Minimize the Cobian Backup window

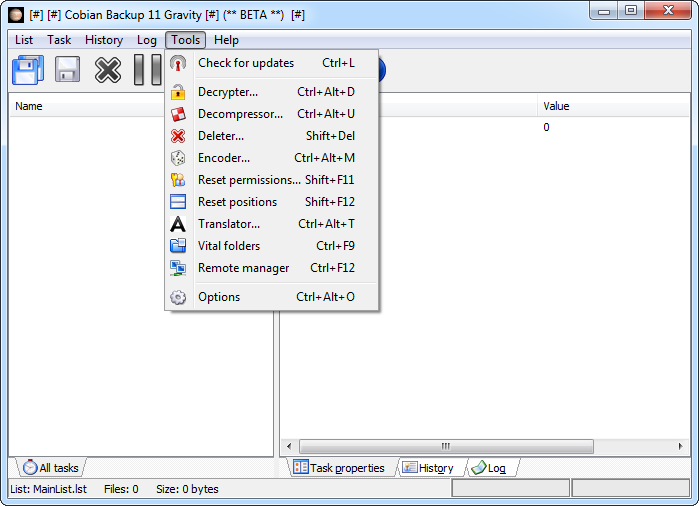point(604,11)
